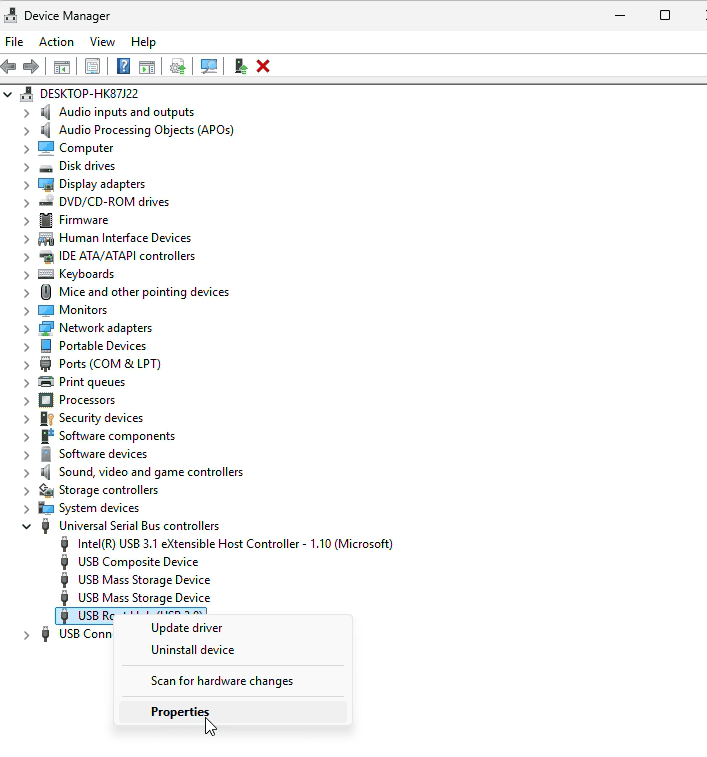Choose Properties from the context menu
This screenshot has width=707, height=757.
point(233,712)
